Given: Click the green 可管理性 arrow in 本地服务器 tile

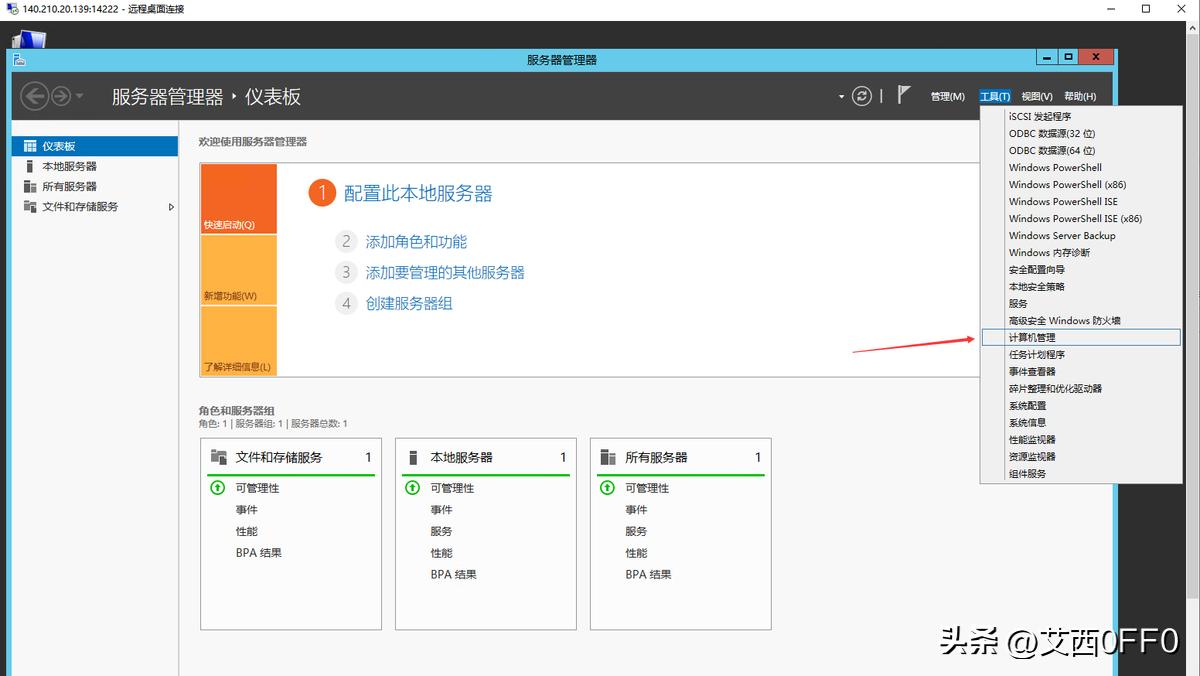Looking at the screenshot, I should pos(412,488).
